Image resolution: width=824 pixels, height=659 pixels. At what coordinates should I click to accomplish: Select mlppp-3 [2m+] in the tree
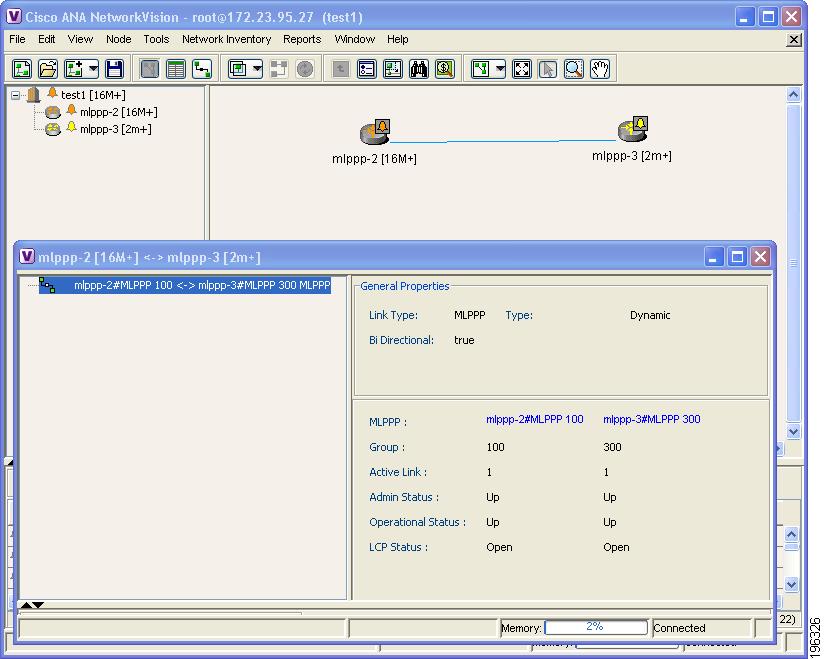(116, 129)
